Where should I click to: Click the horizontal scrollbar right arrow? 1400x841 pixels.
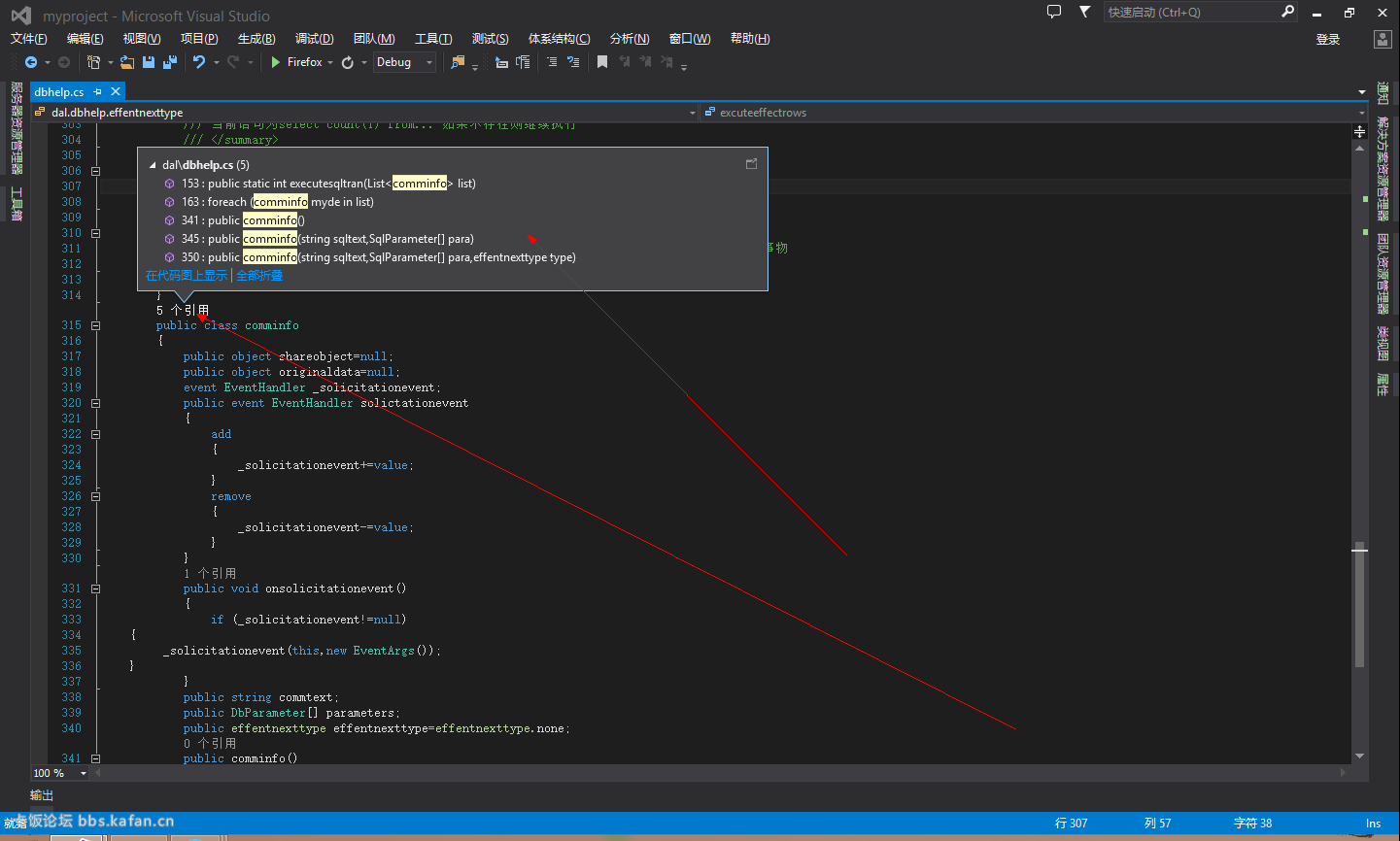pos(1343,773)
